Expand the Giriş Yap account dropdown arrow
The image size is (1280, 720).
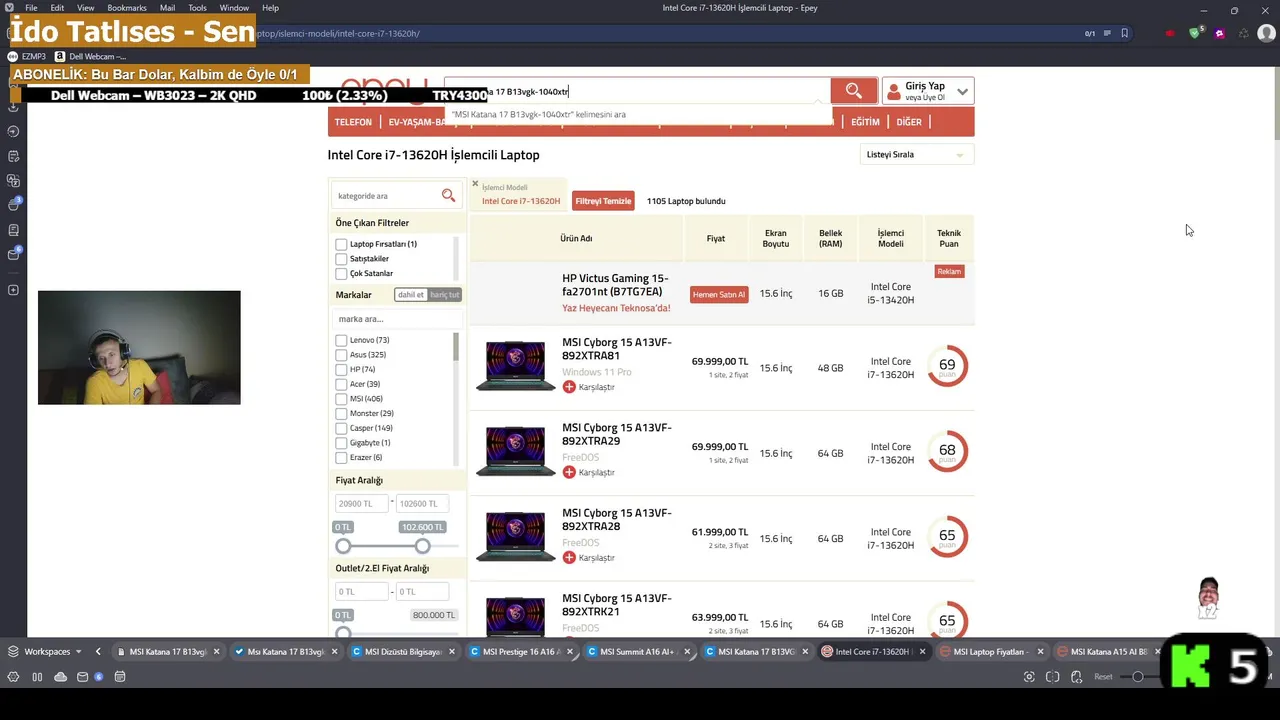coord(962,91)
